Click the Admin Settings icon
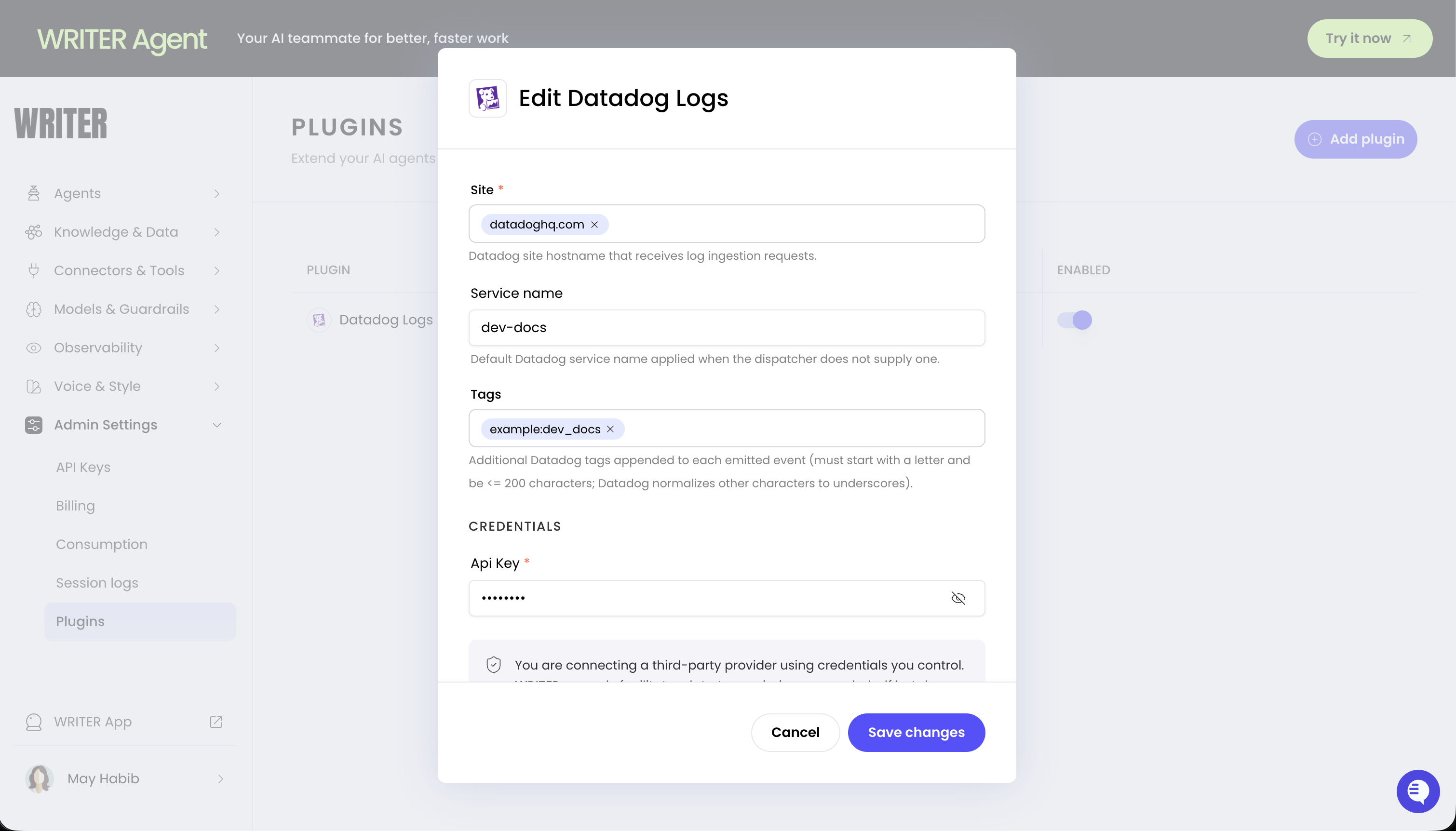This screenshot has width=1456, height=831. click(x=33, y=425)
